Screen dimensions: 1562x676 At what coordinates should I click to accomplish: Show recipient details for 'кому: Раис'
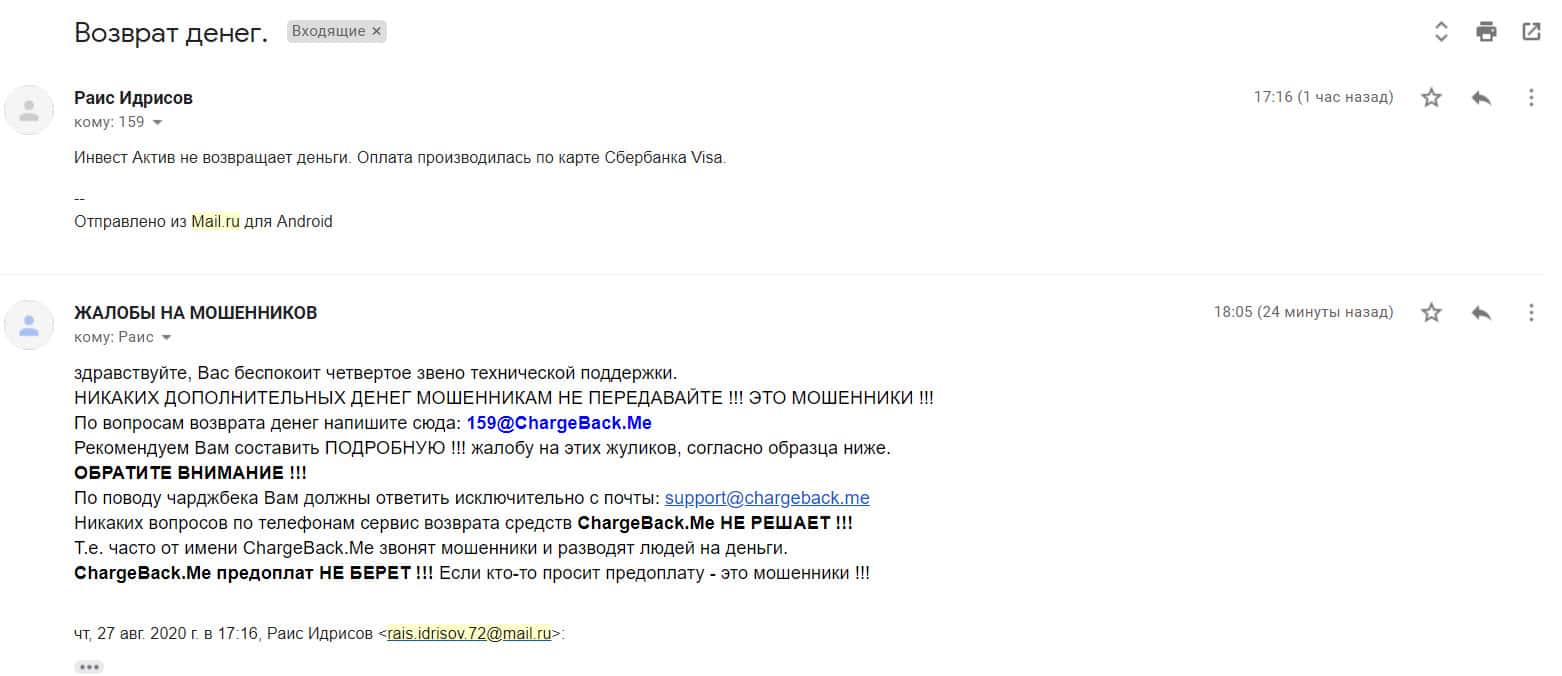167,338
